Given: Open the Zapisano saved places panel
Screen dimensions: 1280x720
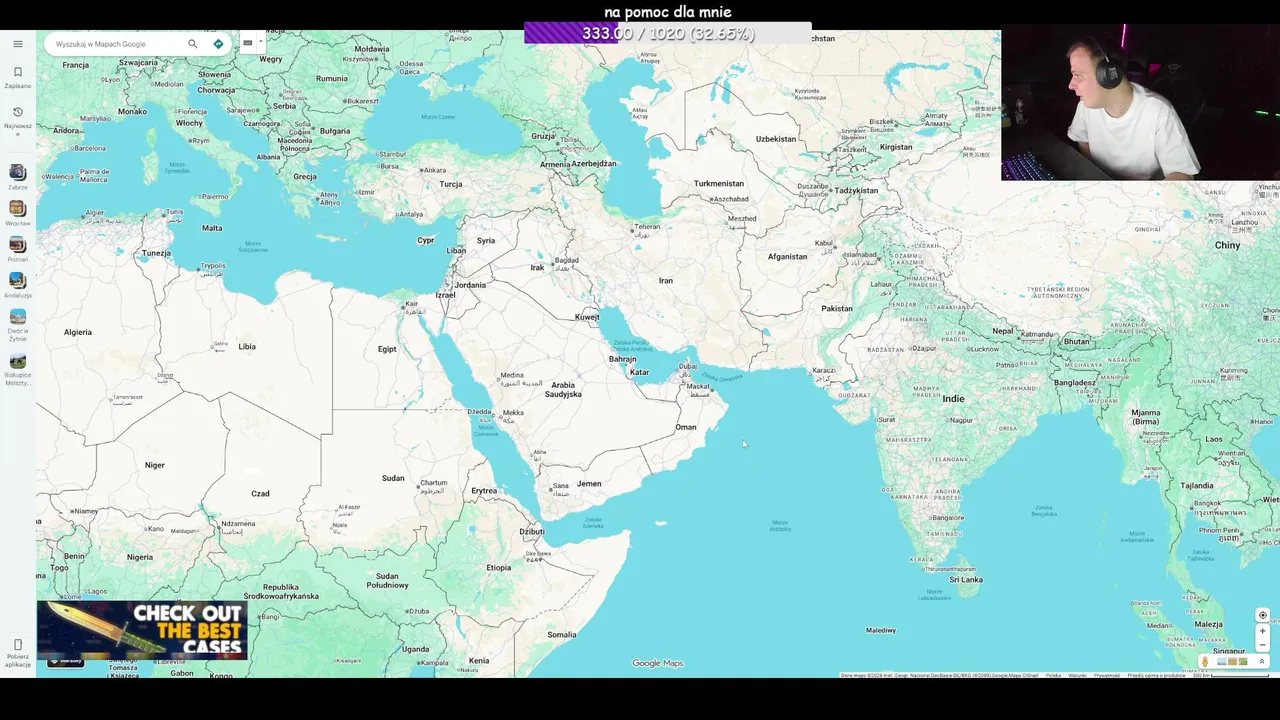Looking at the screenshot, I should tap(17, 77).
